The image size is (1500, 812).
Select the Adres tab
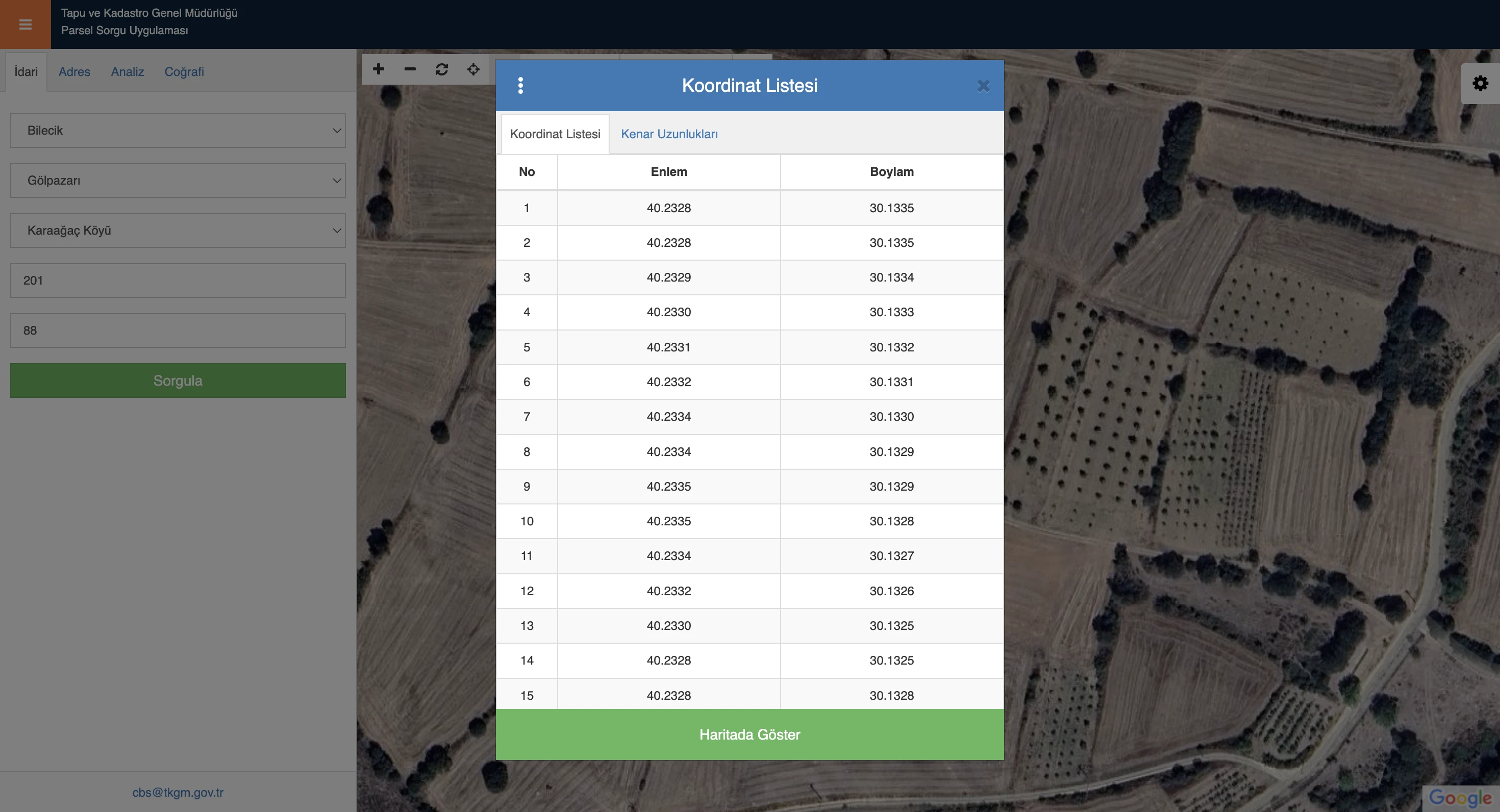pos(74,71)
